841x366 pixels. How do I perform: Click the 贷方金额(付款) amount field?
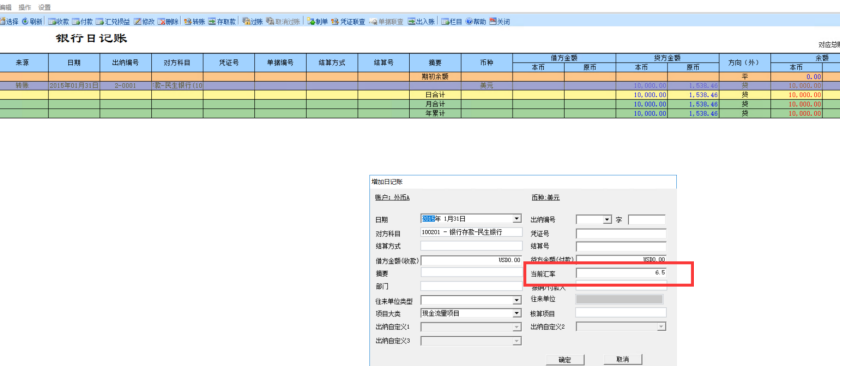(621, 260)
